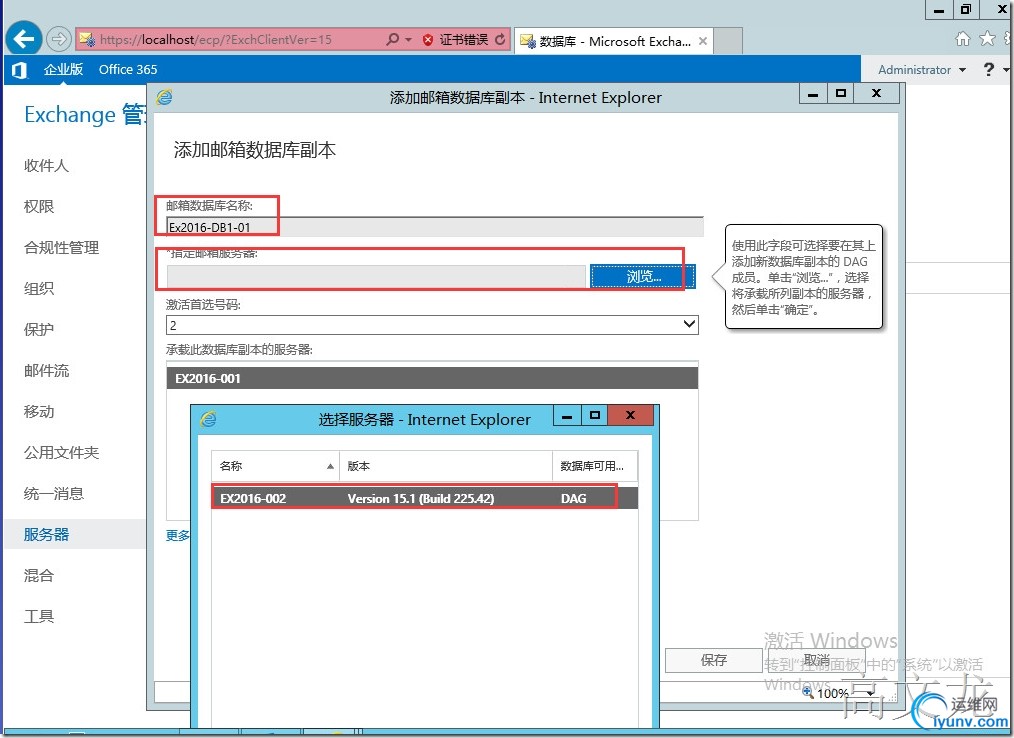Screen dimensions: 1014x738
Task: Open 移动 in the left navigation
Action: click(39, 411)
